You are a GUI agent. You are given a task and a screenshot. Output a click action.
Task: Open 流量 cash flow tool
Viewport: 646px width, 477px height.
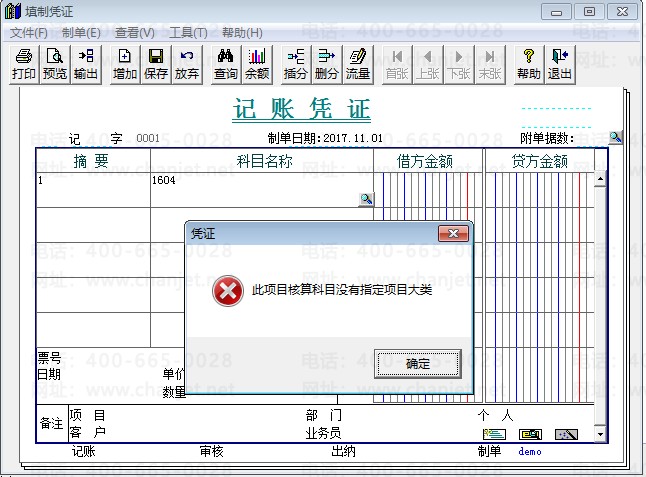tap(358, 65)
